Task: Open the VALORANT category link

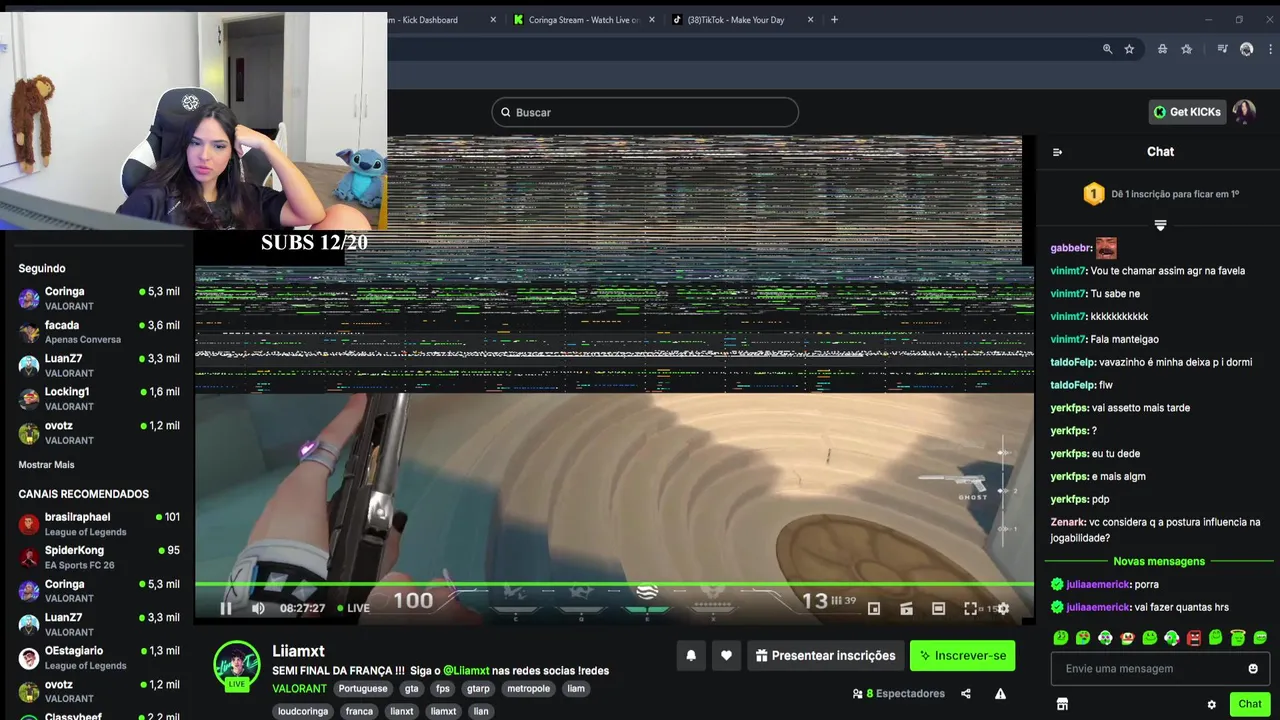Action: [299, 689]
